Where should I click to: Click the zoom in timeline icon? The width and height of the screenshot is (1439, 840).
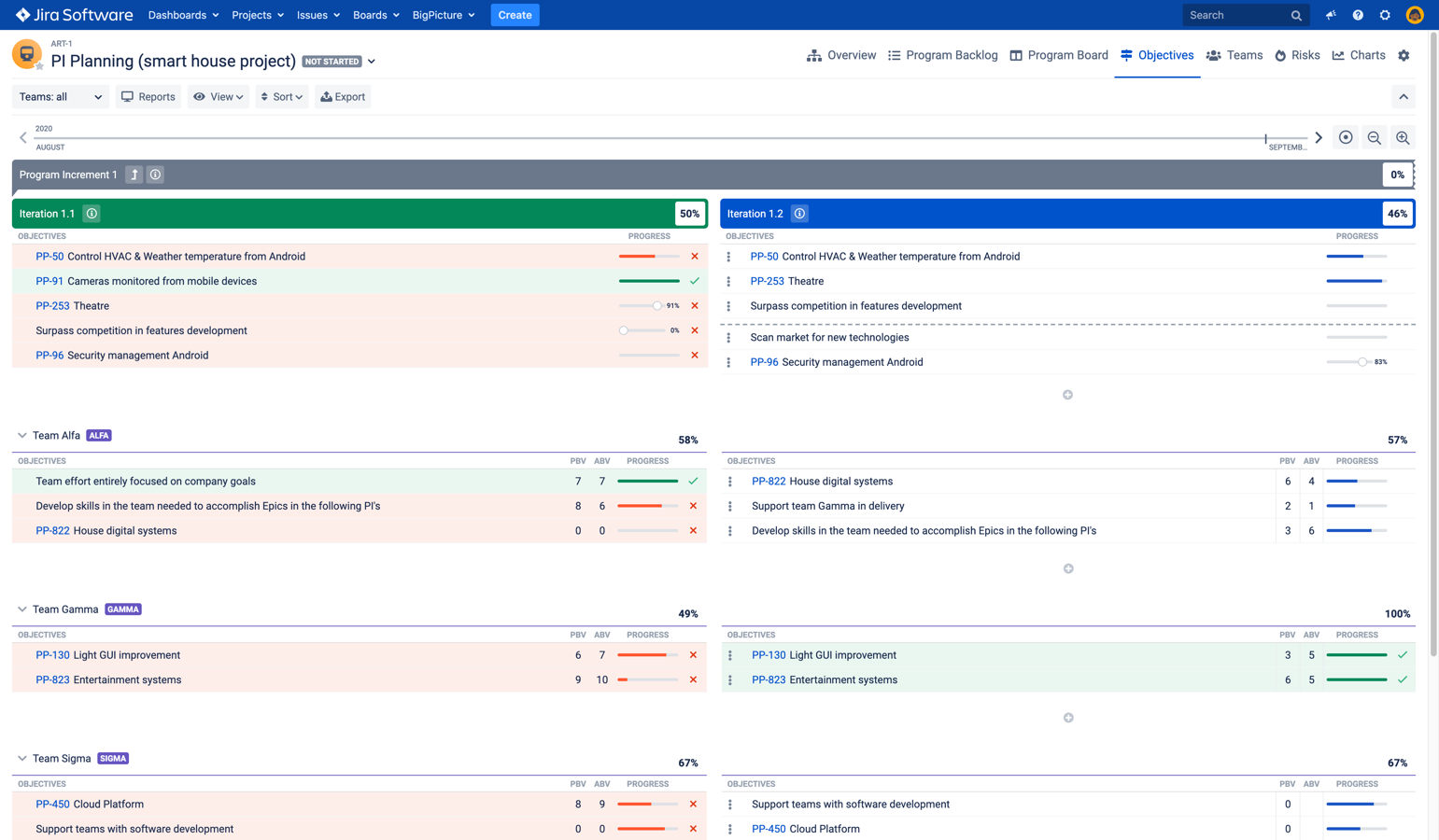1403,137
